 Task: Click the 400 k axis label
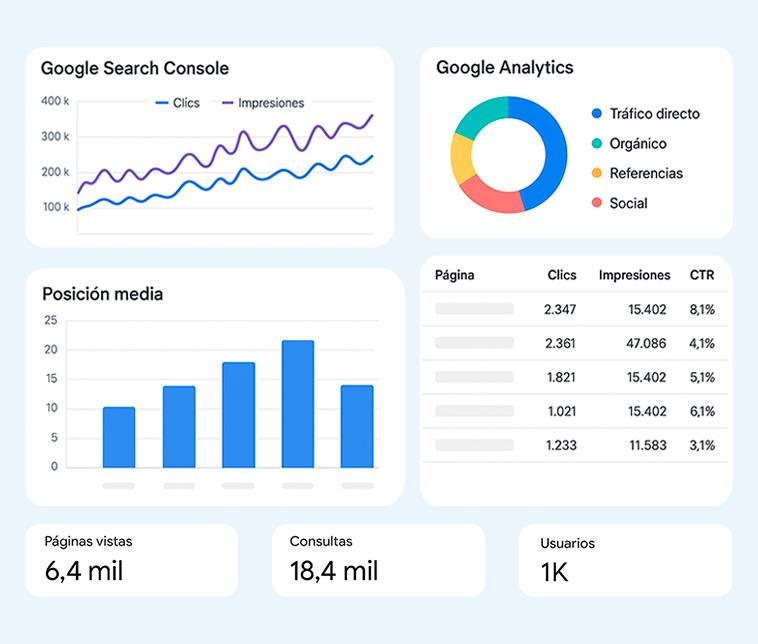coord(55,101)
